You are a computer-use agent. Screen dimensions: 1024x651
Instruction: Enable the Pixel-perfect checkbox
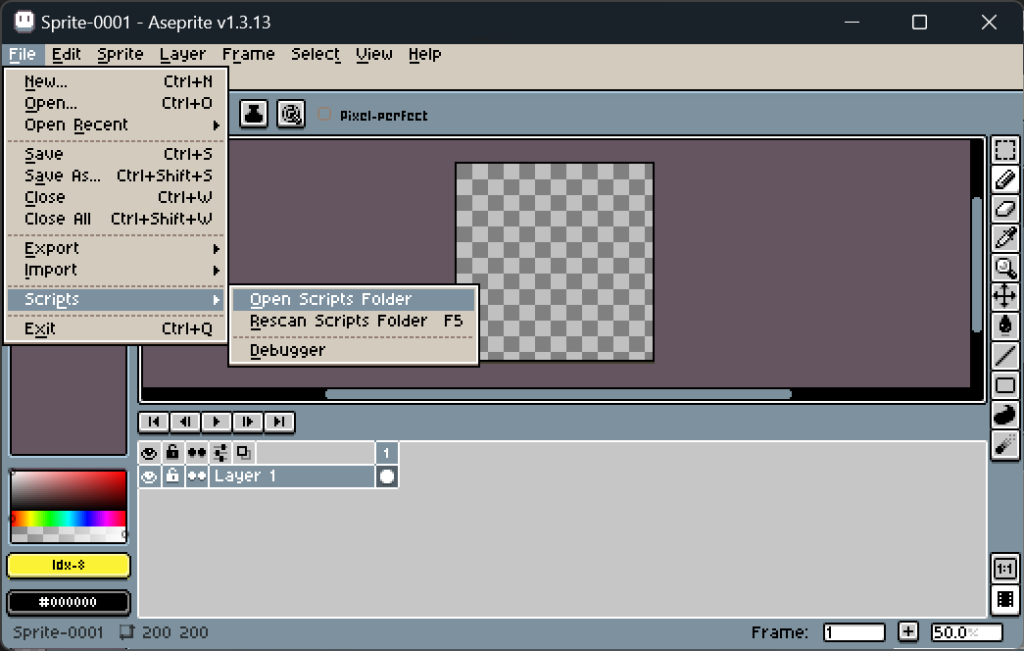coord(324,115)
